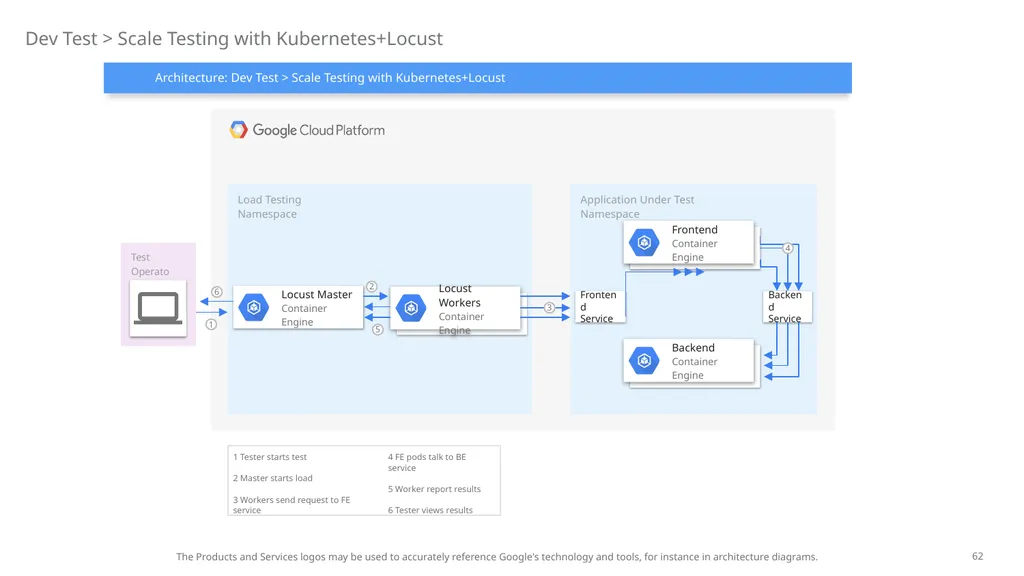The image size is (1024, 576).
Task: Click the Google Cloud Platform text
Action: pos(319,130)
